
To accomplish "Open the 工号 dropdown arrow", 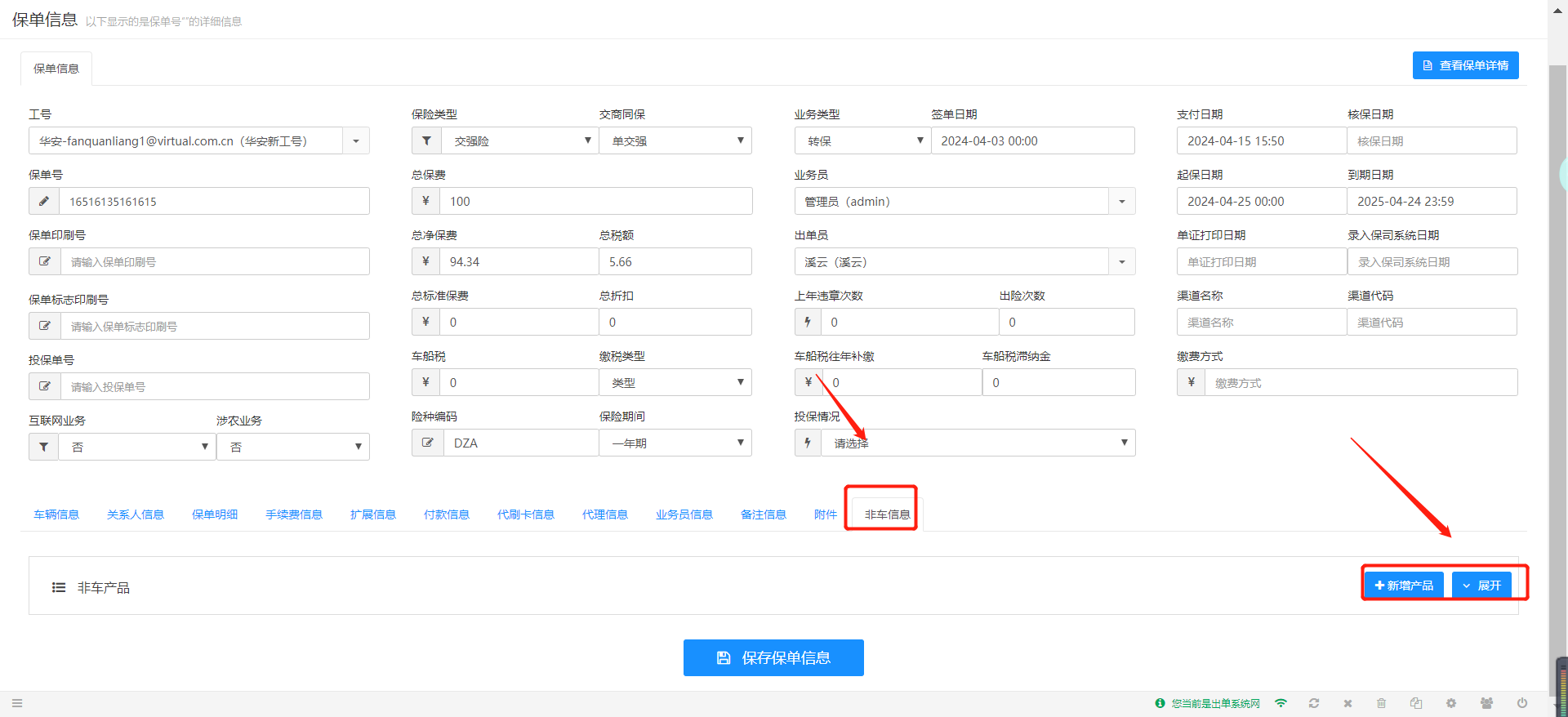I will pos(356,140).
